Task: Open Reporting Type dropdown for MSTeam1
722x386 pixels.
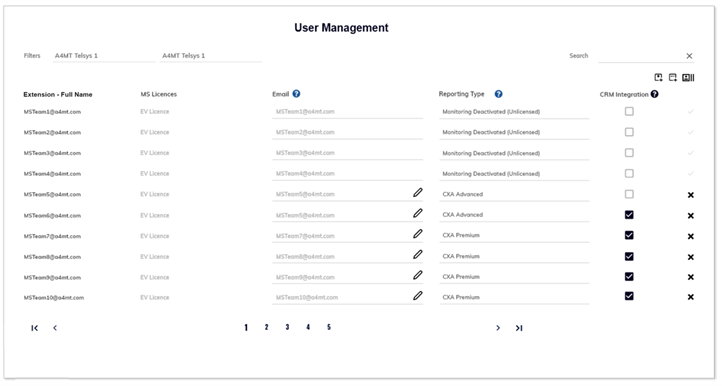Action: [514, 112]
